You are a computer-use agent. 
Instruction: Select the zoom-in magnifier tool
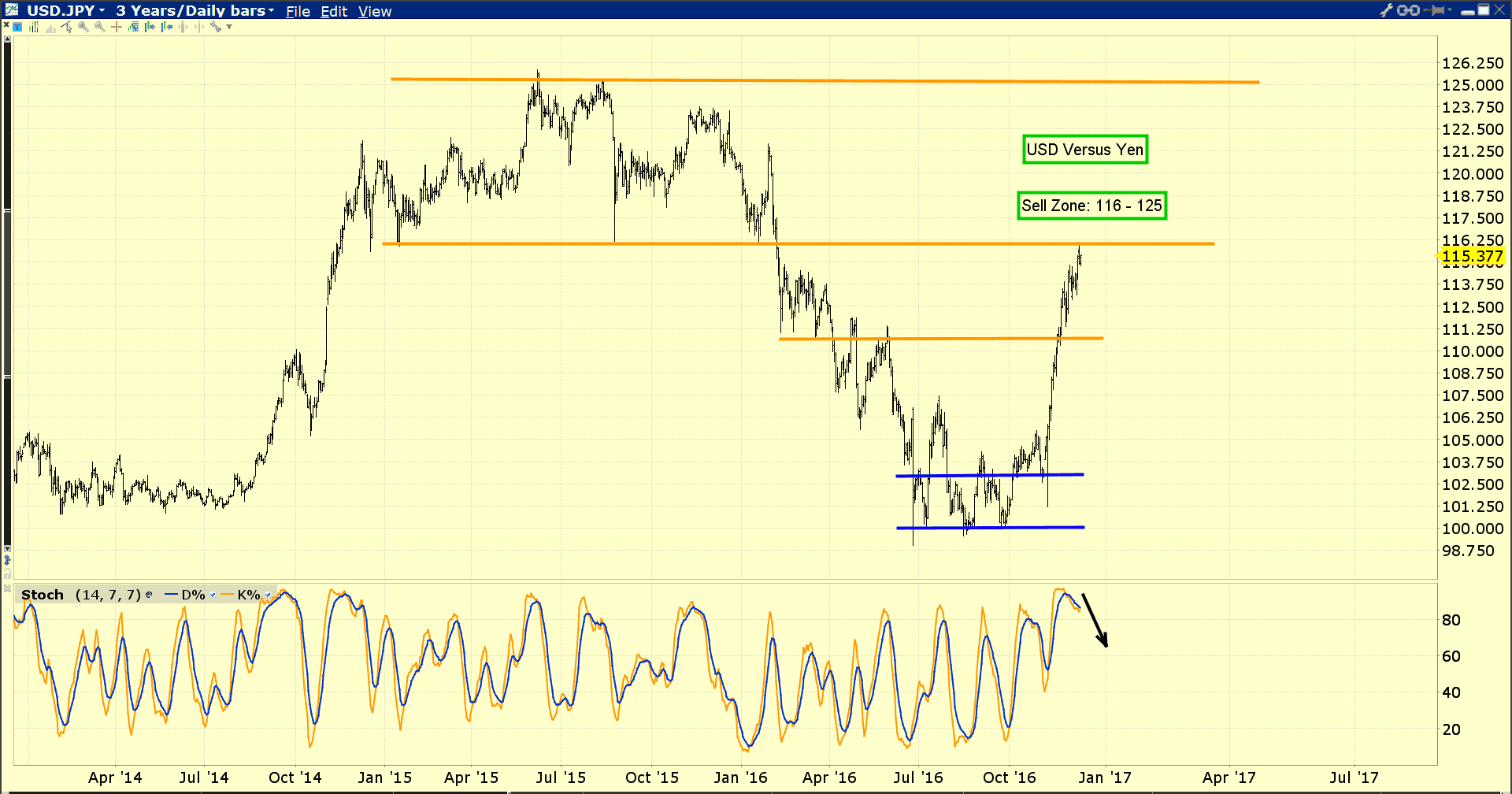(x=83, y=27)
